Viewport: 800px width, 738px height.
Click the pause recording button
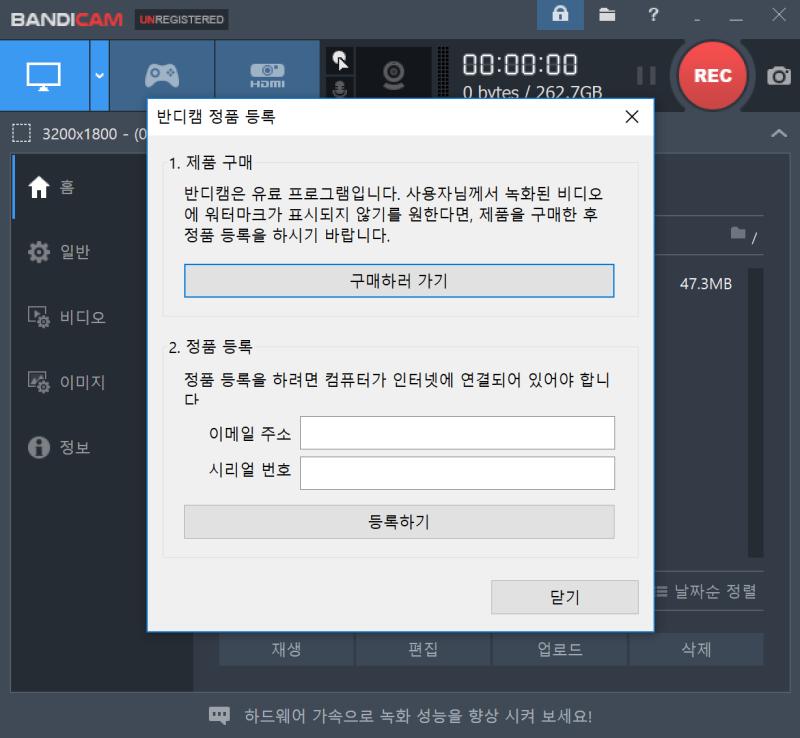646,76
